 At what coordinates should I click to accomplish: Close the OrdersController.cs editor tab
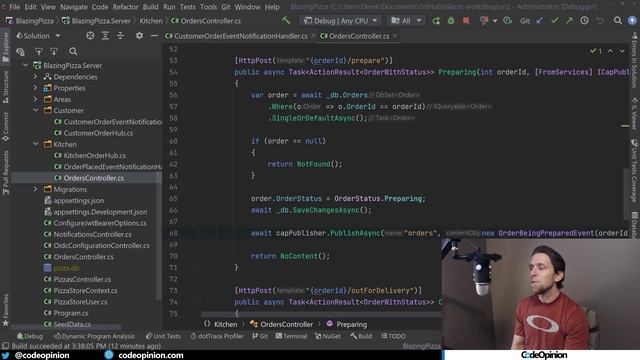pyautogui.click(x=395, y=36)
